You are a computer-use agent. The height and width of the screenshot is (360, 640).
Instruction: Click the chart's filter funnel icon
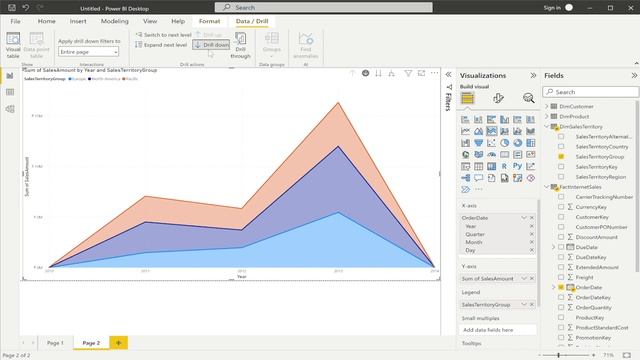pos(408,73)
